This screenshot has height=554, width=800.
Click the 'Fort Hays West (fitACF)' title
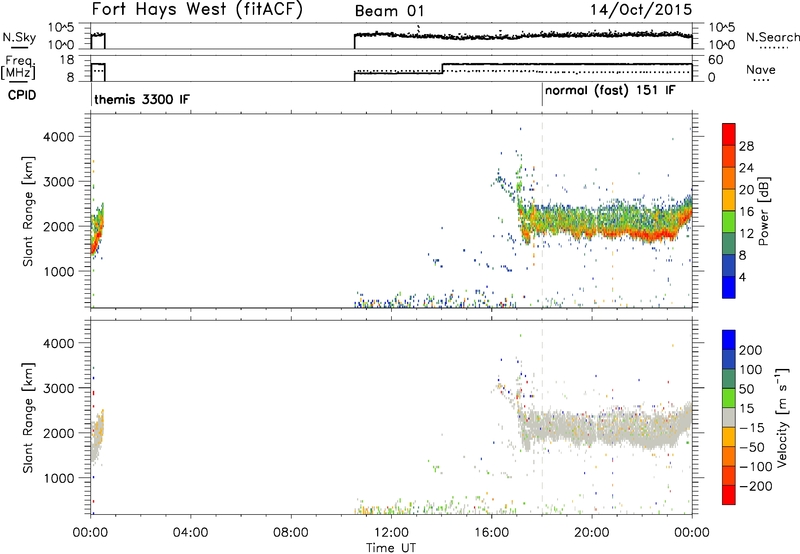(x=196, y=10)
